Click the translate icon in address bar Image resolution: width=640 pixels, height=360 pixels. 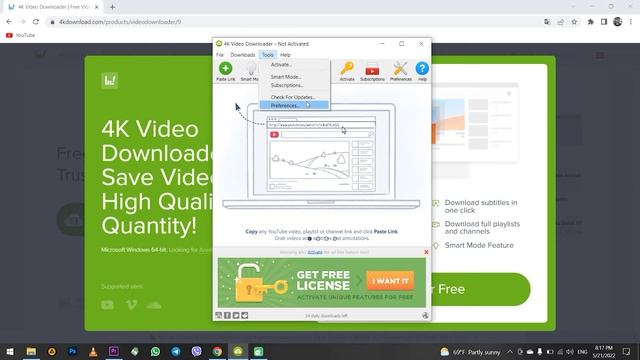547,22
